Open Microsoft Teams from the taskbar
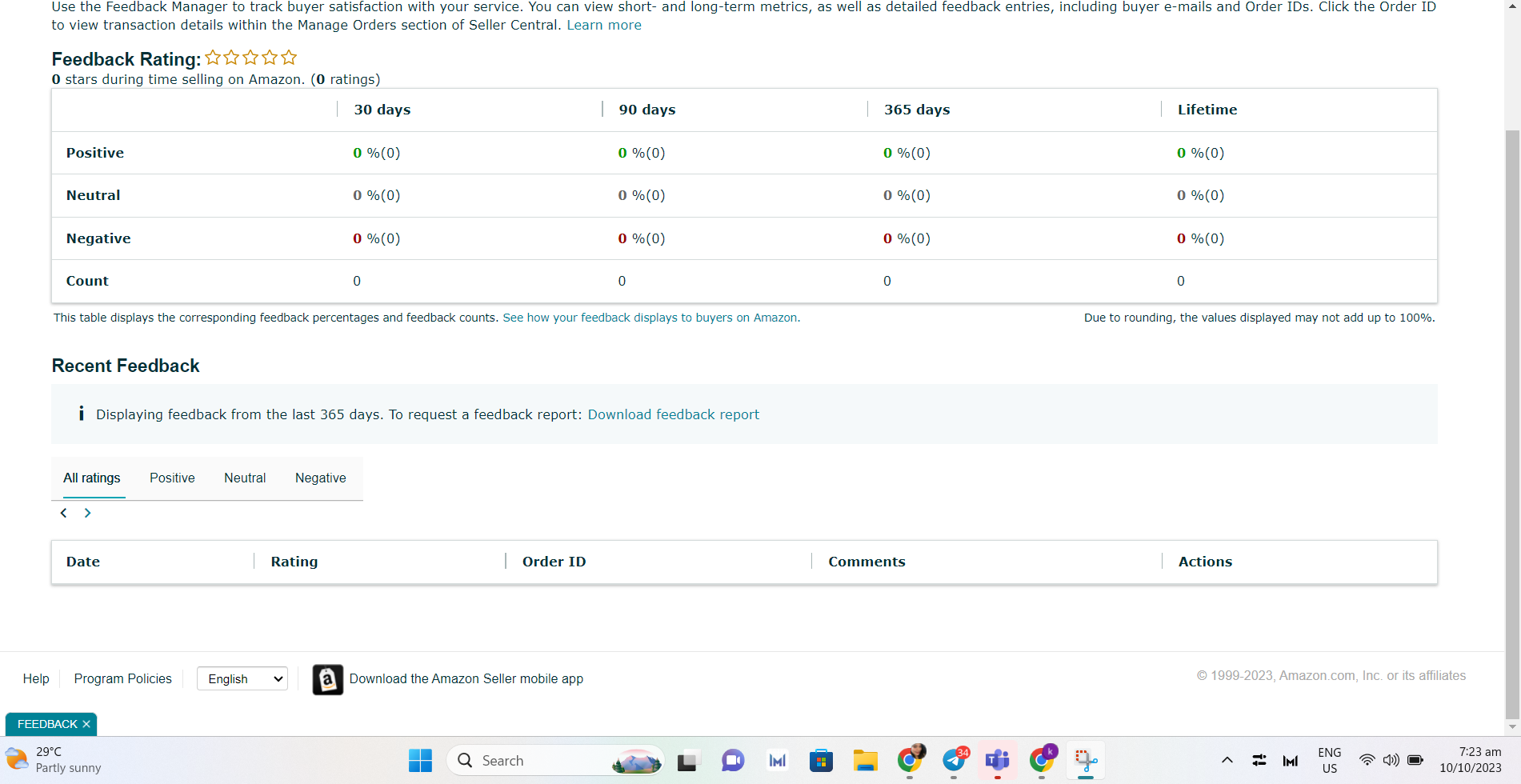Screen dimensions: 1521x784 tap(998, 760)
